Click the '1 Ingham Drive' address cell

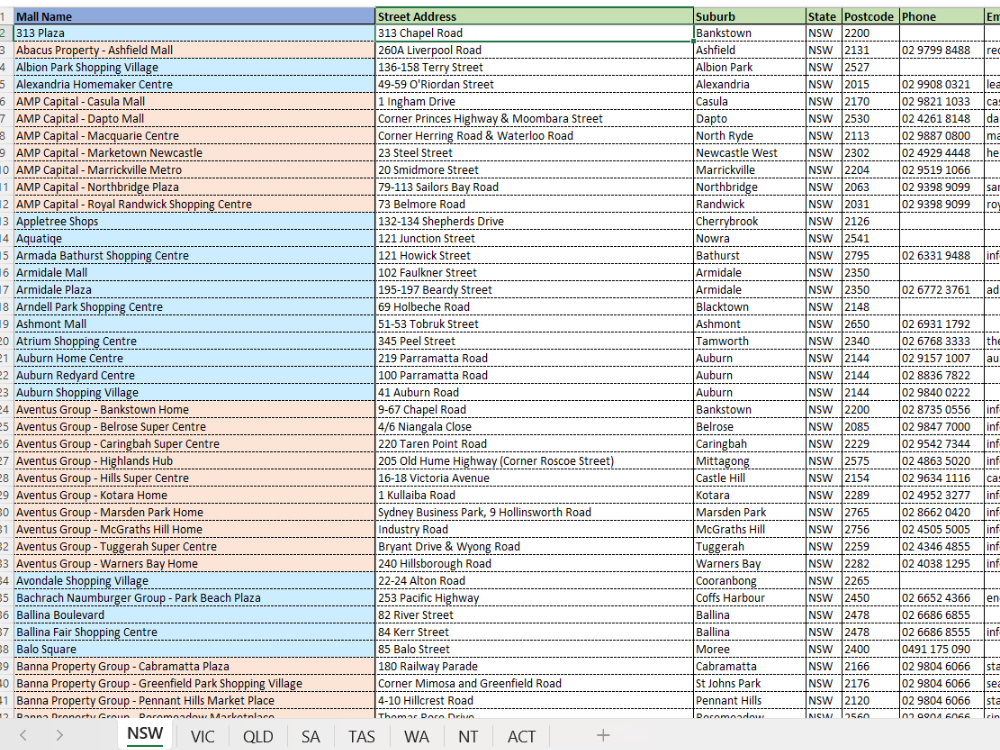coord(534,101)
